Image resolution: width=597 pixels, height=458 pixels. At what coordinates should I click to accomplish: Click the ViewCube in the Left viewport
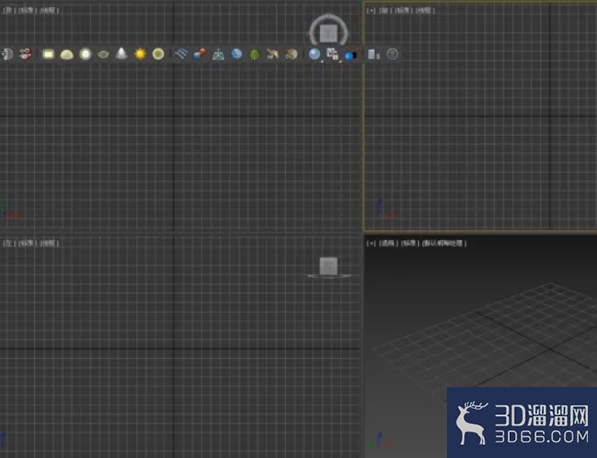point(329,266)
